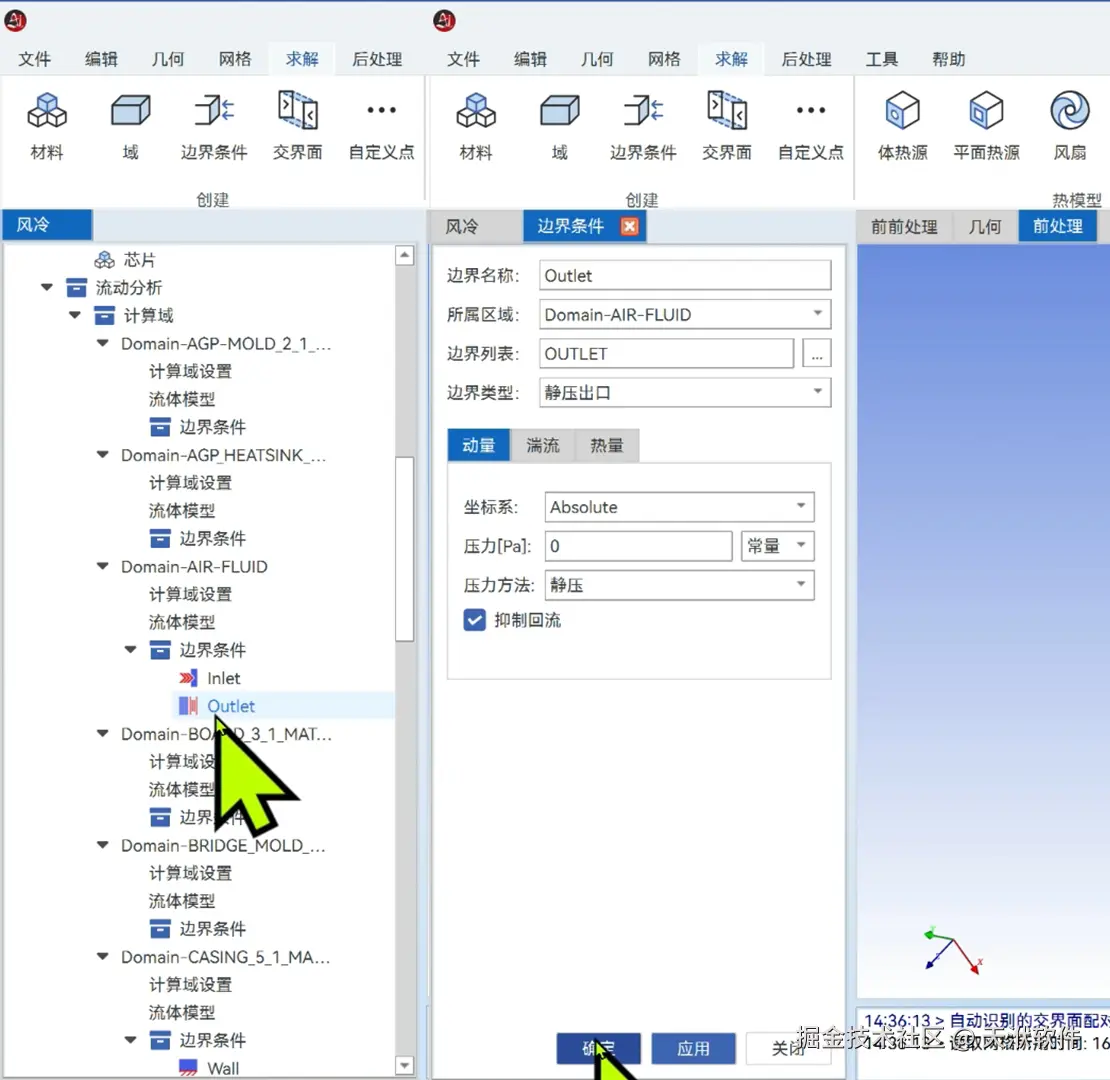Collapse the 计算域 tree node
1110x1080 pixels.
click(x=74, y=315)
